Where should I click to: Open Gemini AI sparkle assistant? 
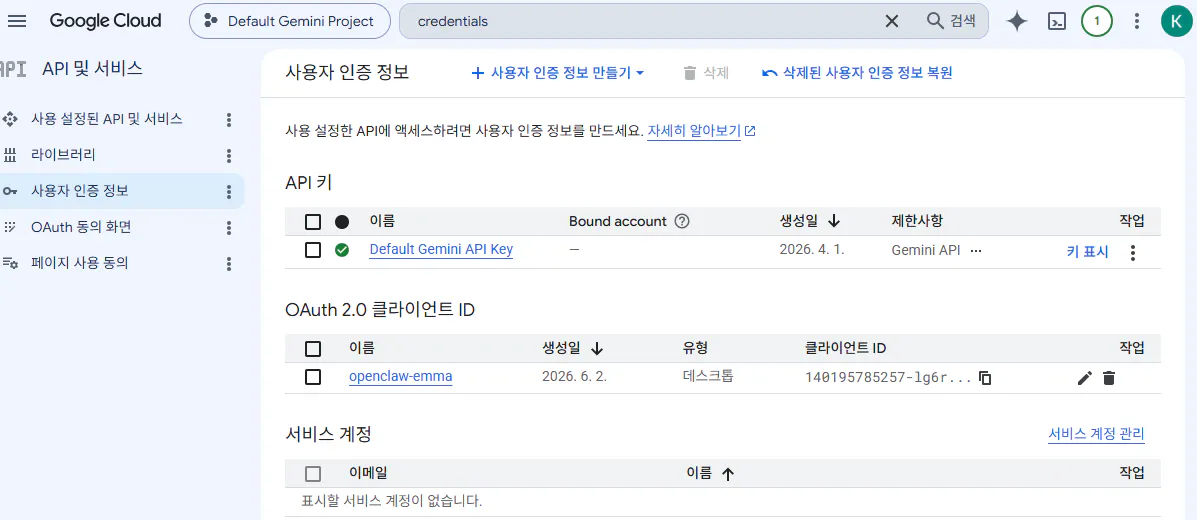pyautogui.click(x=1017, y=21)
